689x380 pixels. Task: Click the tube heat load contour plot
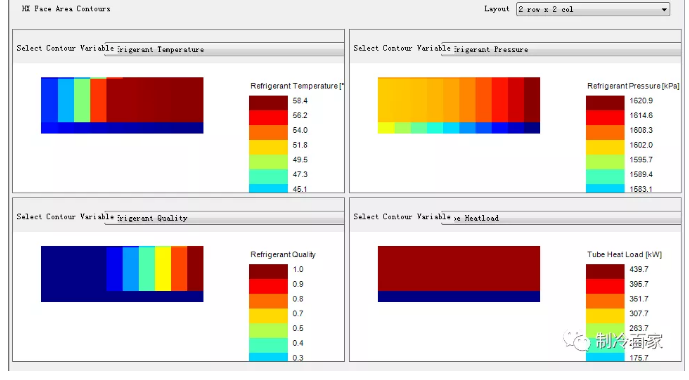[459, 274]
